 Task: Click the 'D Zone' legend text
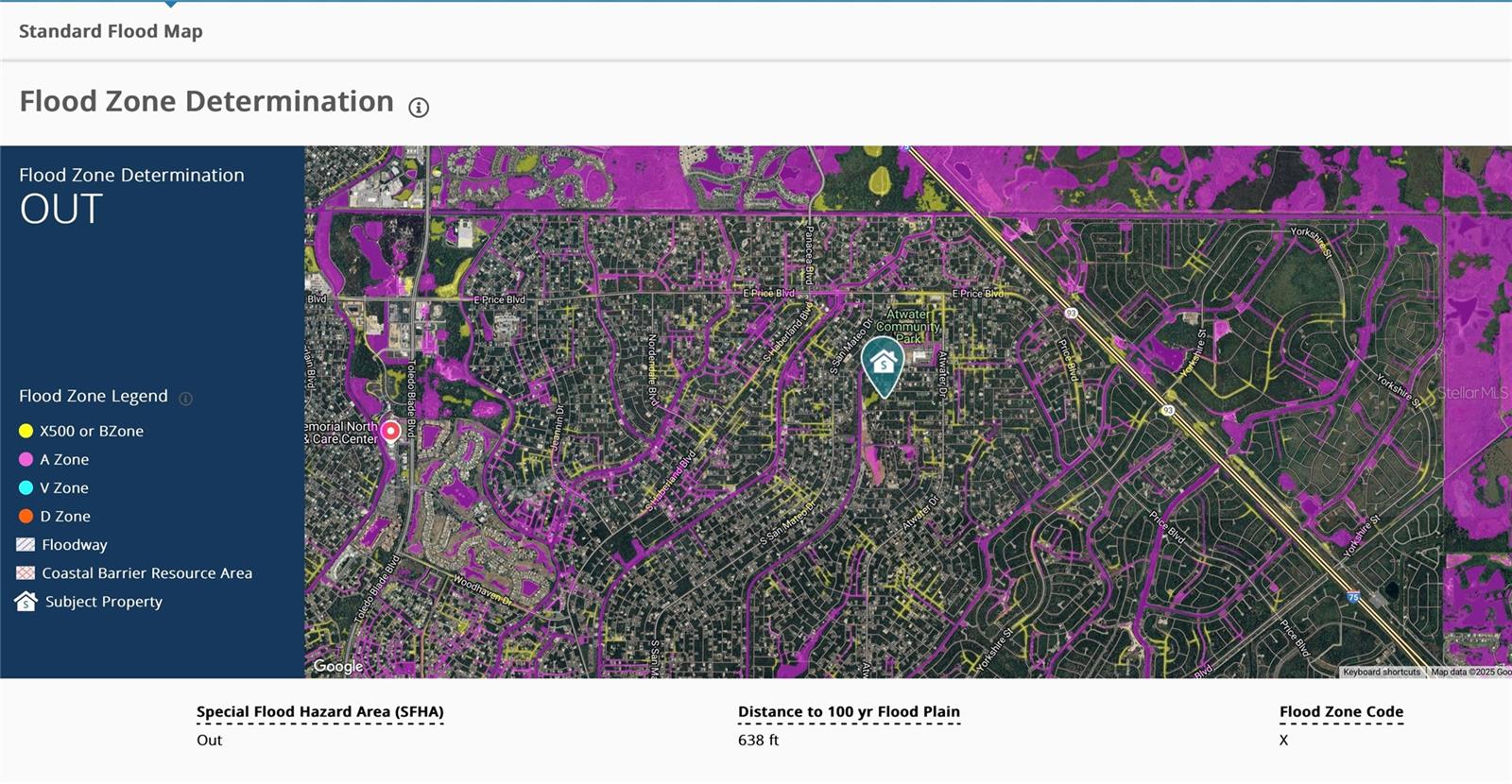[x=65, y=516]
